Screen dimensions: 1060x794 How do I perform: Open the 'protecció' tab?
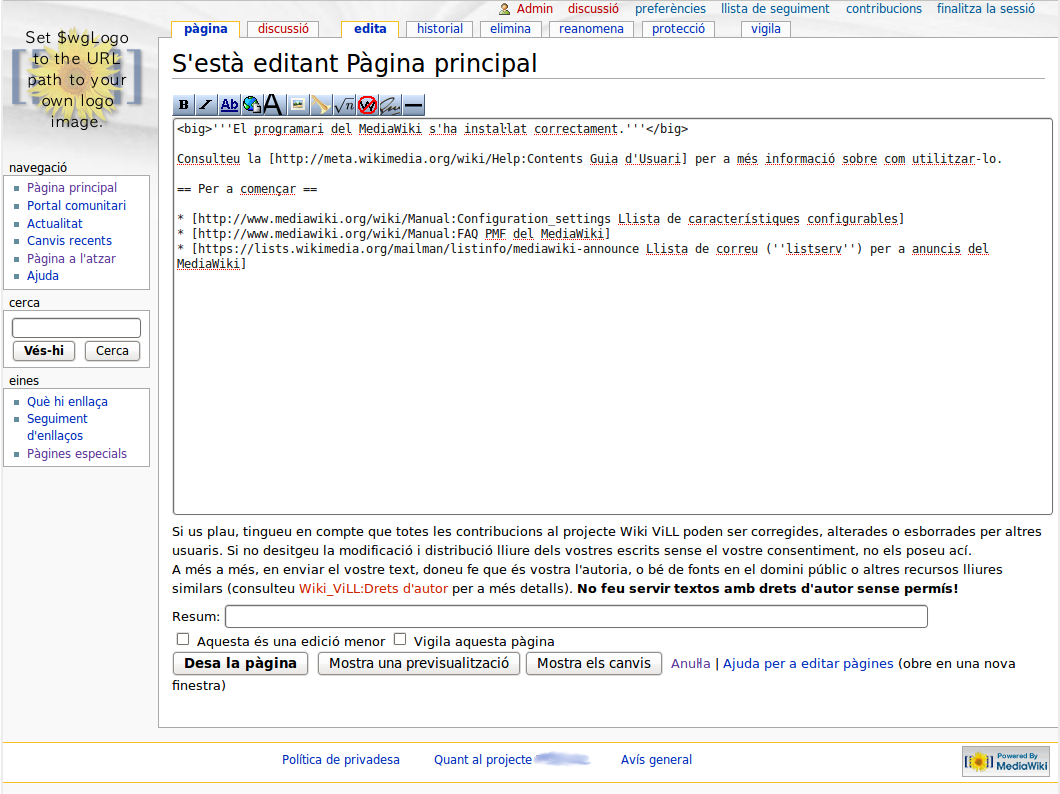coord(678,29)
